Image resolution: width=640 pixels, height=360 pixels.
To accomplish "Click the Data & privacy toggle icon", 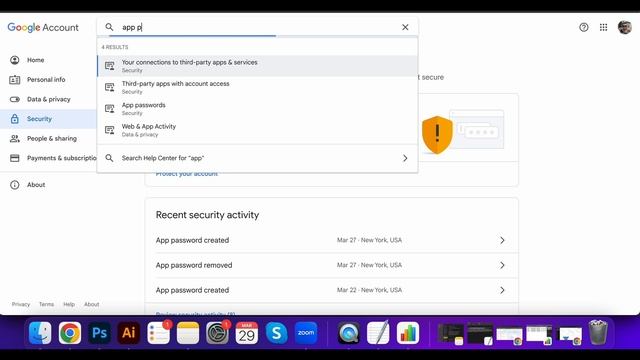I will (x=15, y=99).
